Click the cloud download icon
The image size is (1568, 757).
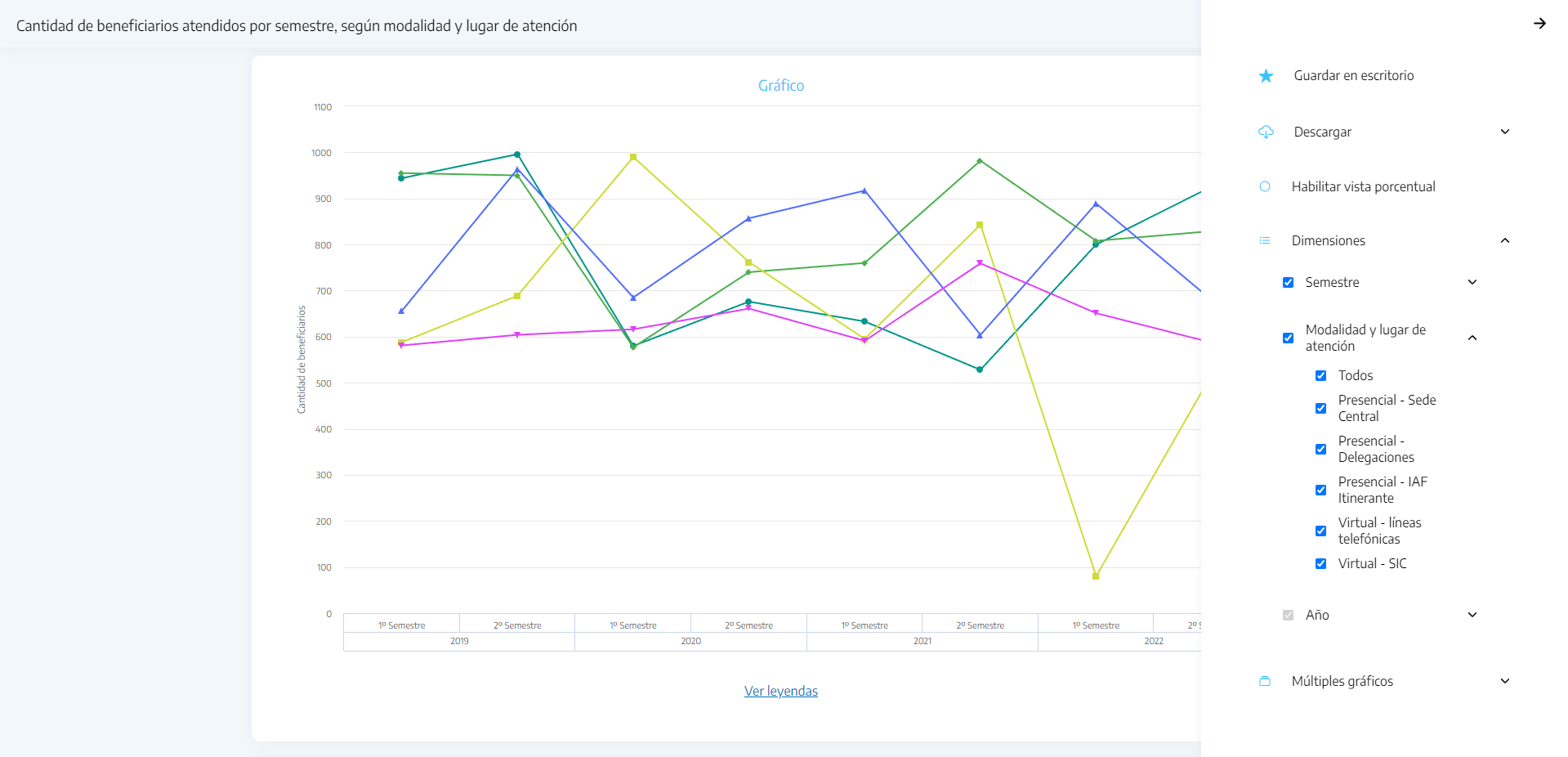click(1266, 132)
